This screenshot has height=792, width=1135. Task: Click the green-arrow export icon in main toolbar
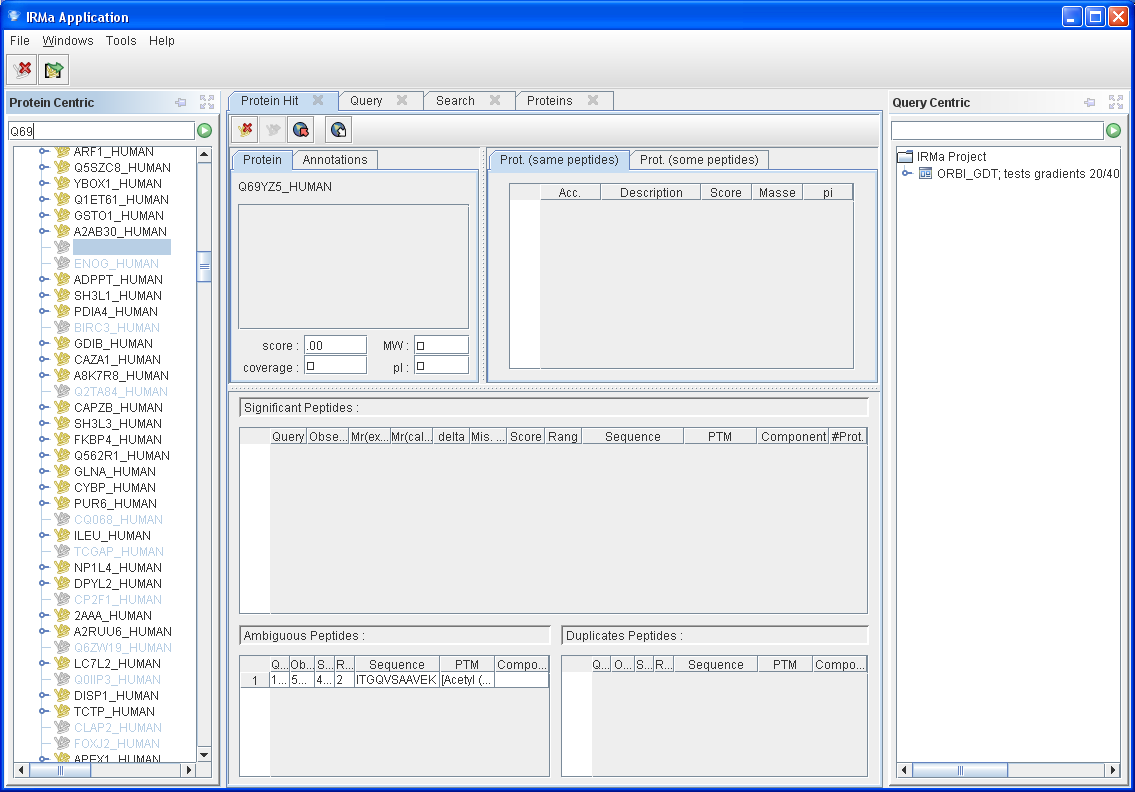[x=54, y=70]
